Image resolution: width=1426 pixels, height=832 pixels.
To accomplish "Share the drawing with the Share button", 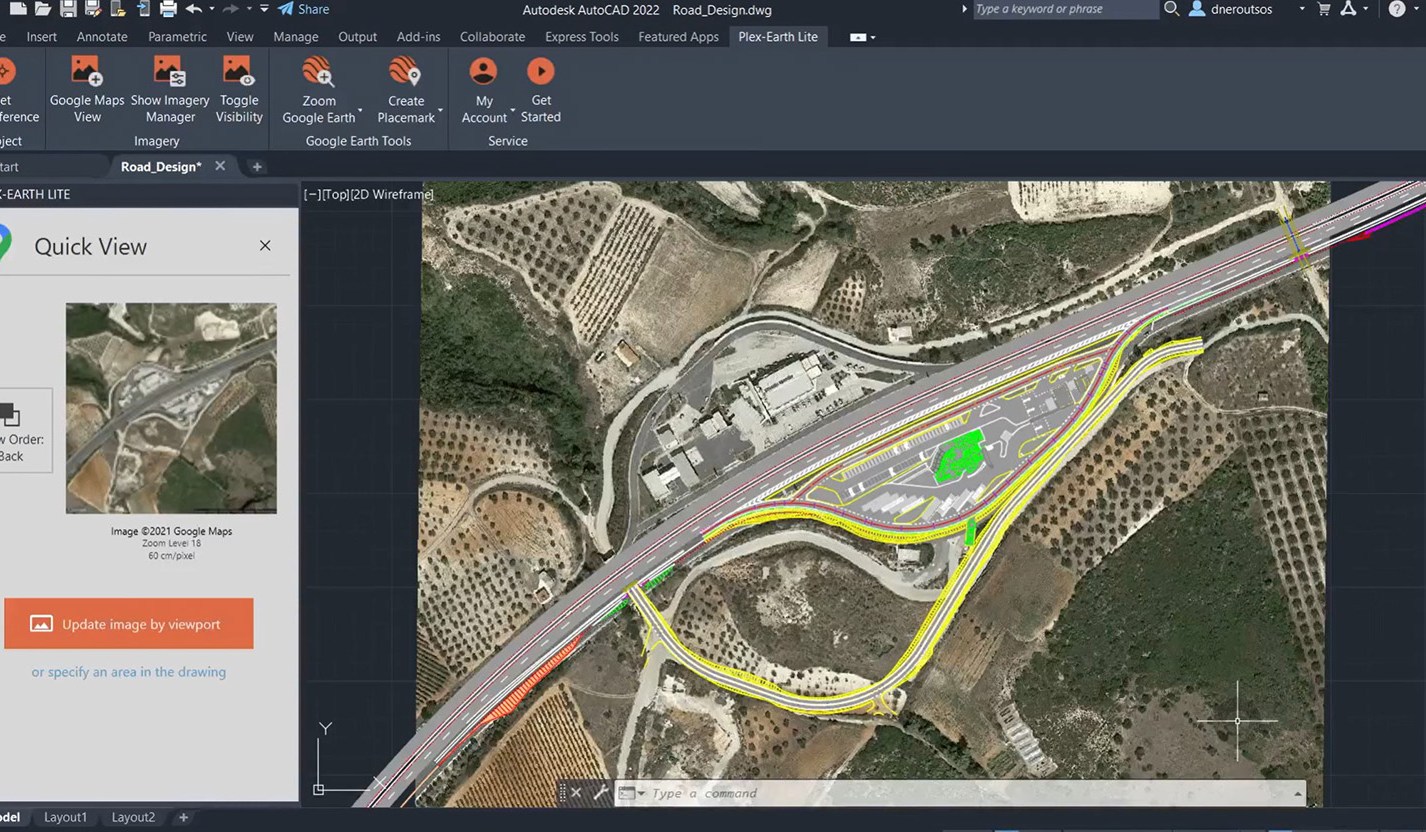I will [303, 9].
